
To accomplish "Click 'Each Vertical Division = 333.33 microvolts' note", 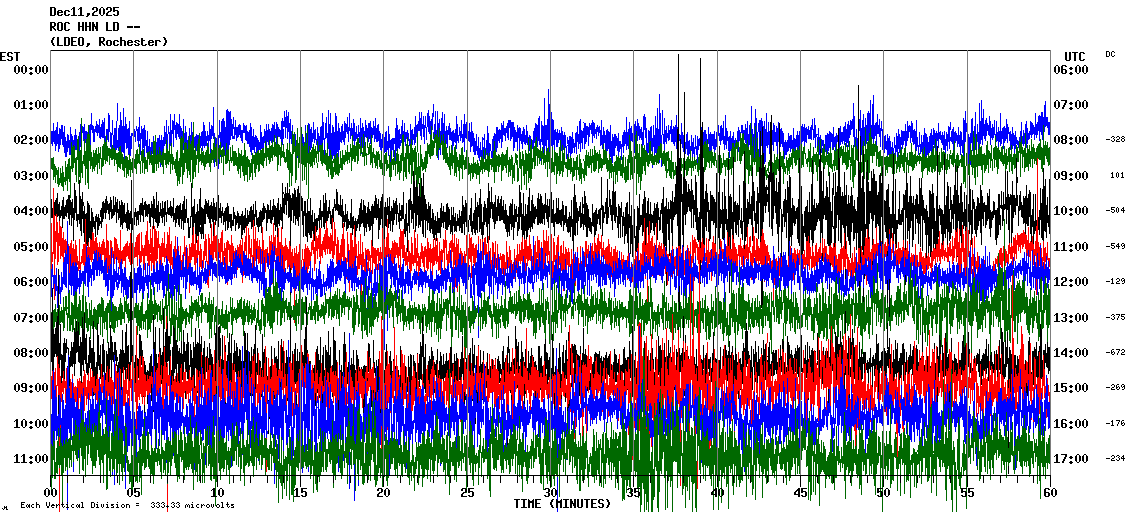I will tap(128, 505).
